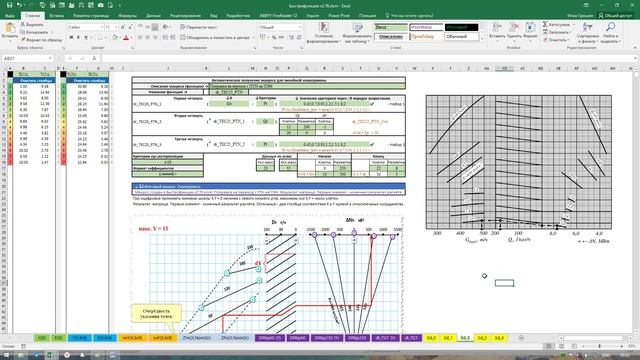Image resolution: width=640 pixels, height=360 pixels.
Task: Open the Calibri font name dropdown
Action: (102, 27)
